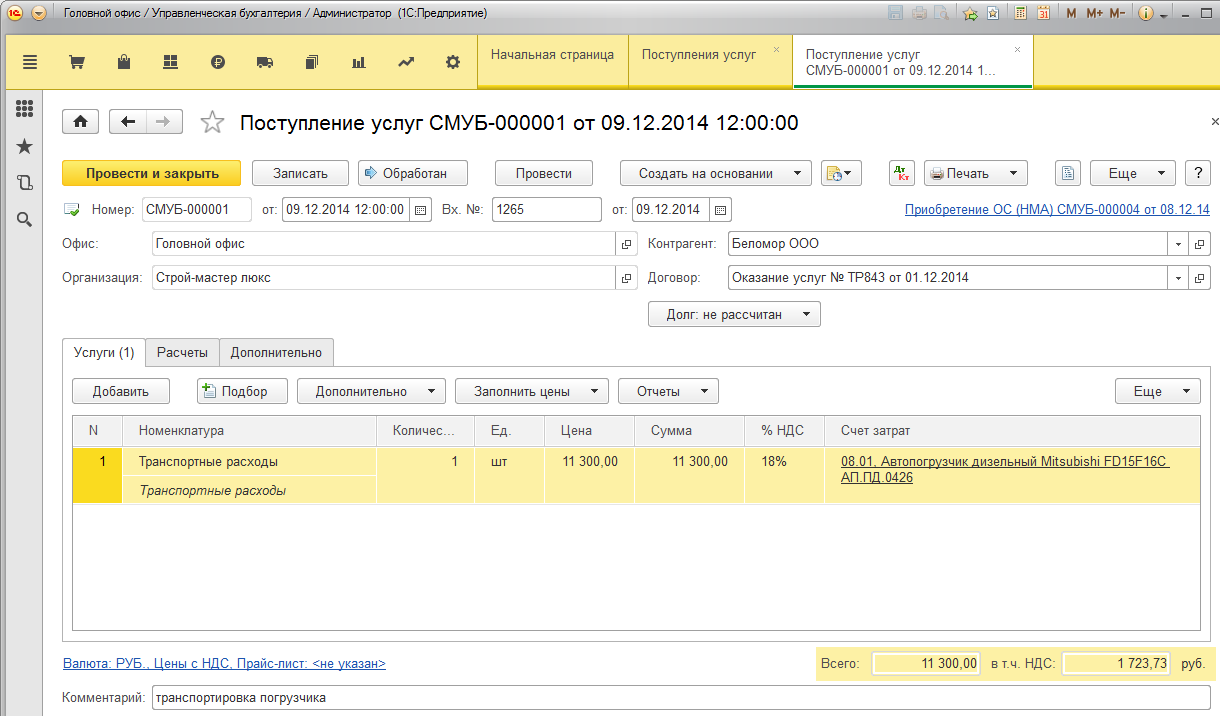Open help question mark button
This screenshot has width=1220, height=716.
pyautogui.click(x=1198, y=173)
